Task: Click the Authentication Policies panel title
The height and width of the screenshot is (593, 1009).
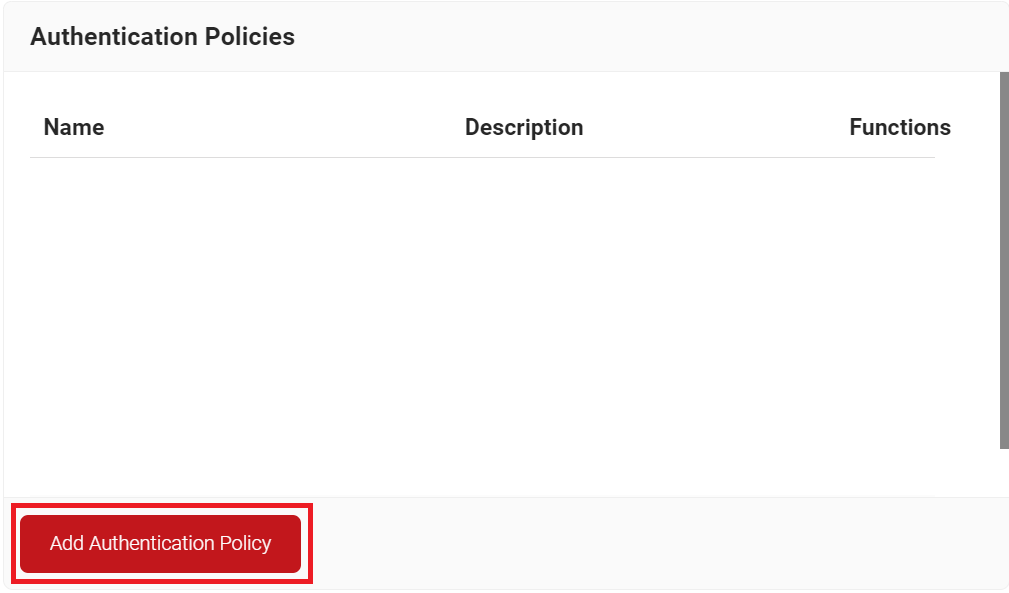Action: [162, 37]
